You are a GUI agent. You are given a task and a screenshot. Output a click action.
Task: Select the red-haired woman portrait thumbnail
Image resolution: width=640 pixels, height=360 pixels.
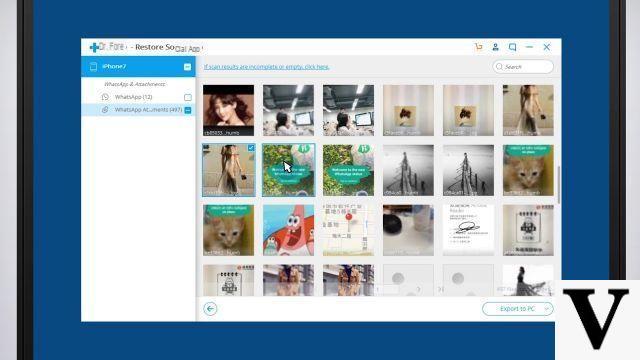[x=228, y=110]
